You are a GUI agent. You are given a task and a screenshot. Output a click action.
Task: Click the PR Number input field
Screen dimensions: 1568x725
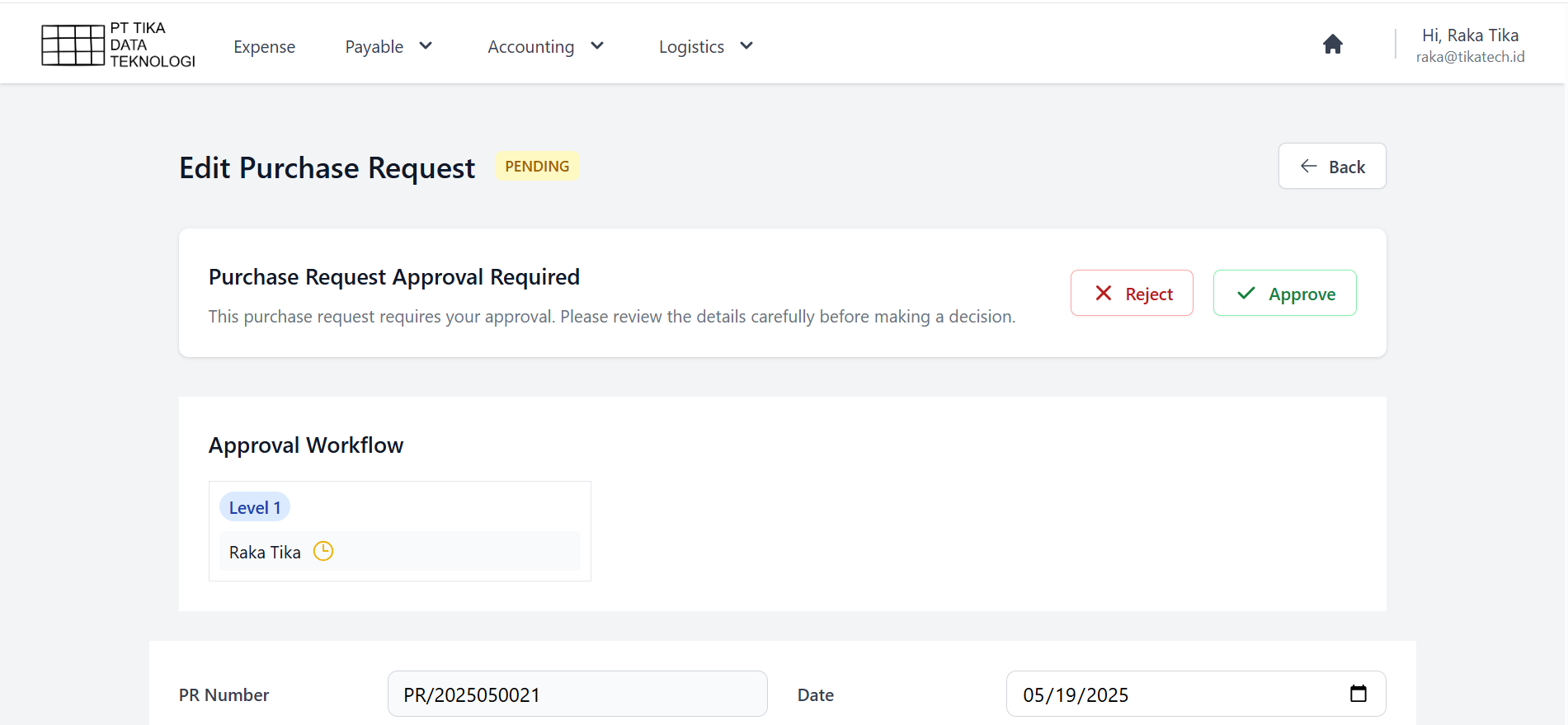tap(577, 694)
